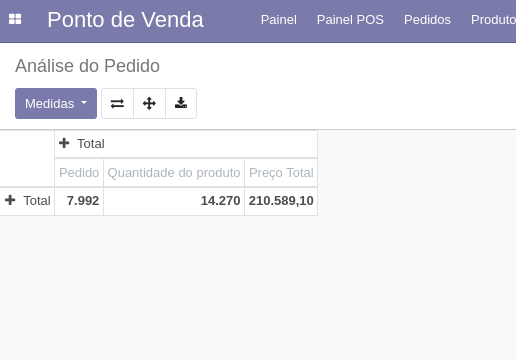Click the 210.589,10 price total cell
Image resolution: width=516 pixels, height=360 pixels.
[281, 201]
